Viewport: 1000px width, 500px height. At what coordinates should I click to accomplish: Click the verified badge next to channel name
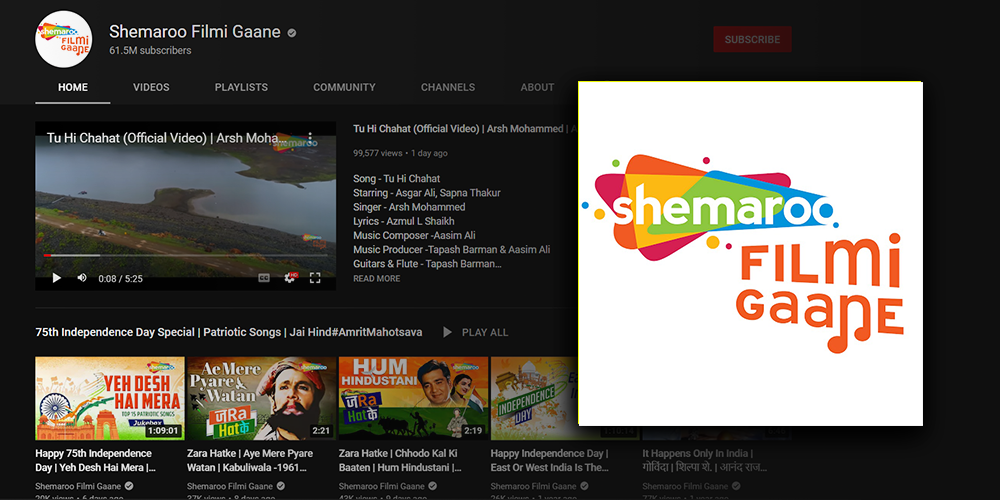coord(292,33)
